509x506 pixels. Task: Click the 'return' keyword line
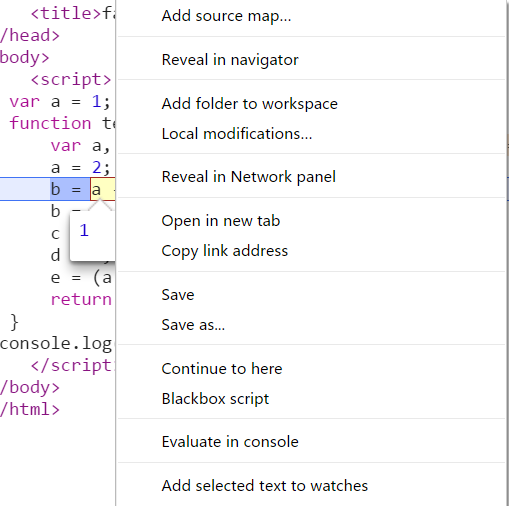(x=81, y=299)
